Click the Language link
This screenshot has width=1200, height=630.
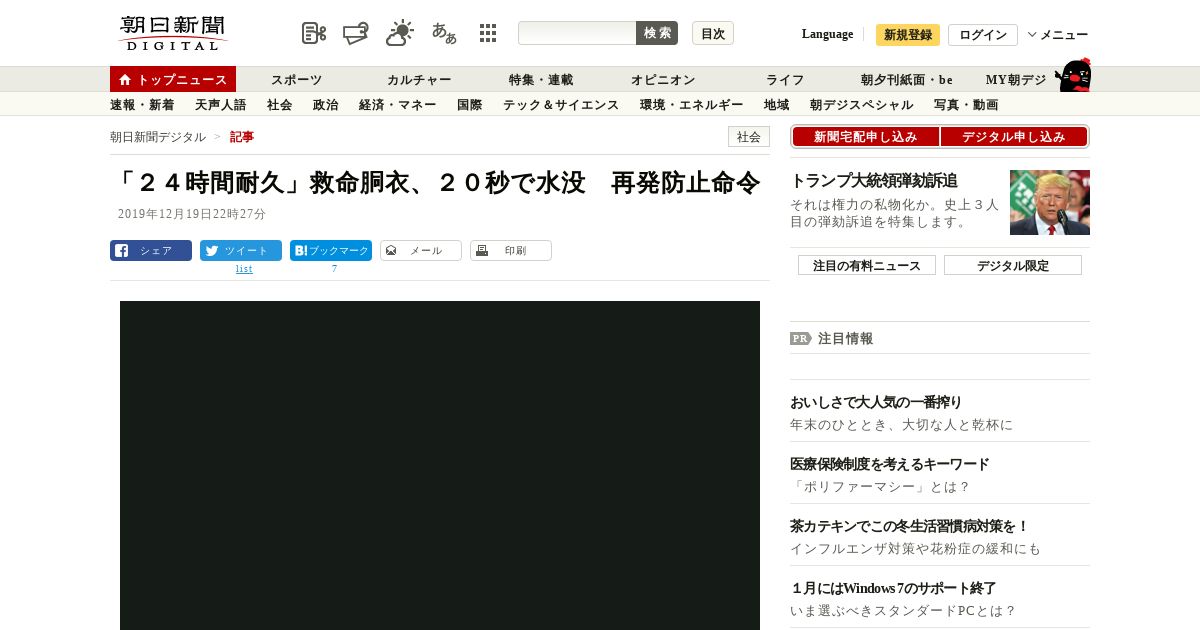tap(827, 34)
